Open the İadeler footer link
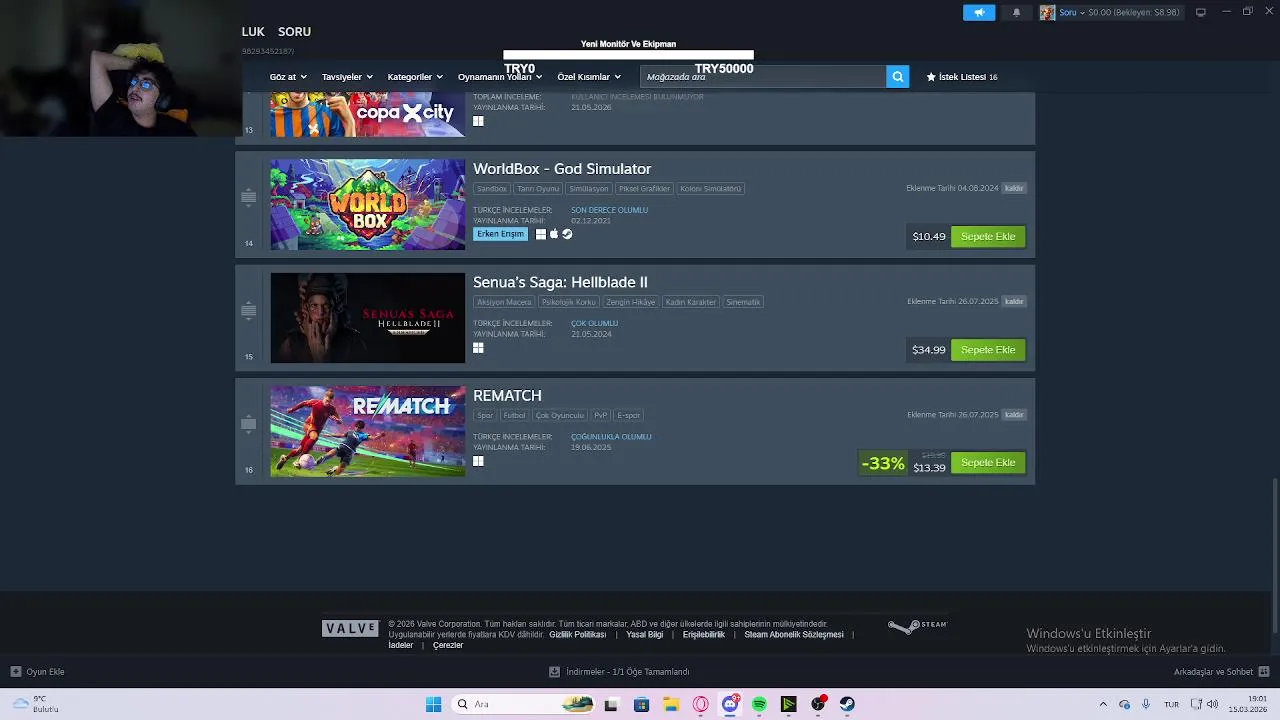Viewport: 1280px width, 720px height. pyautogui.click(x=400, y=645)
